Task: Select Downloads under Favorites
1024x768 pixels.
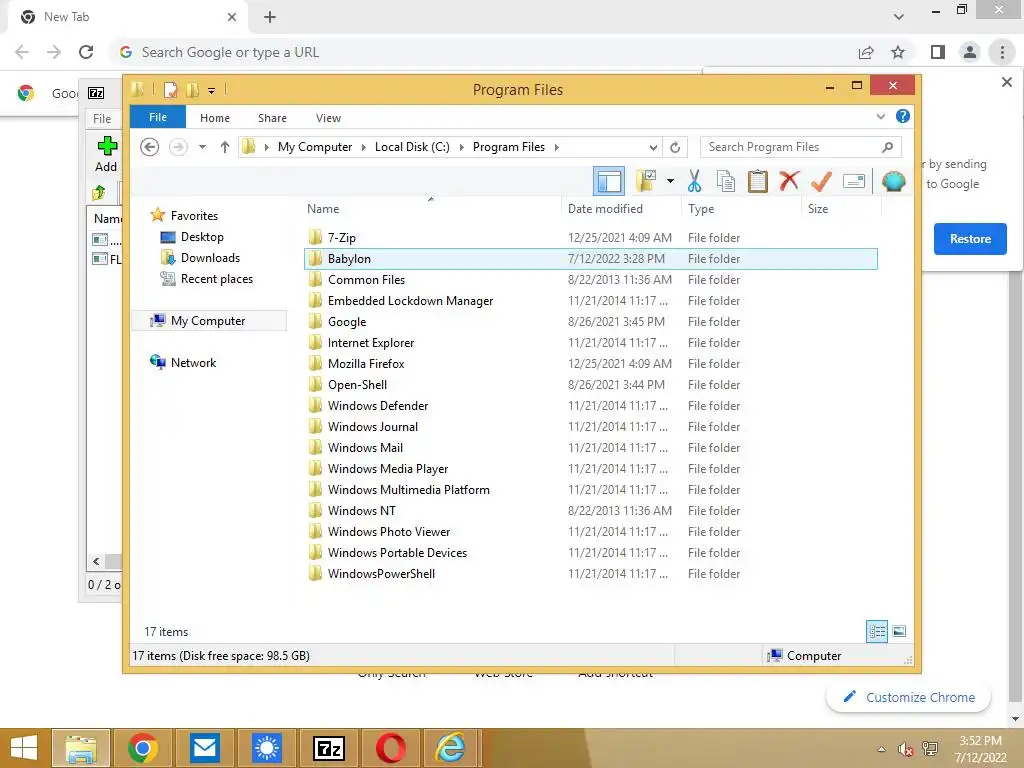Action: tap(210, 258)
